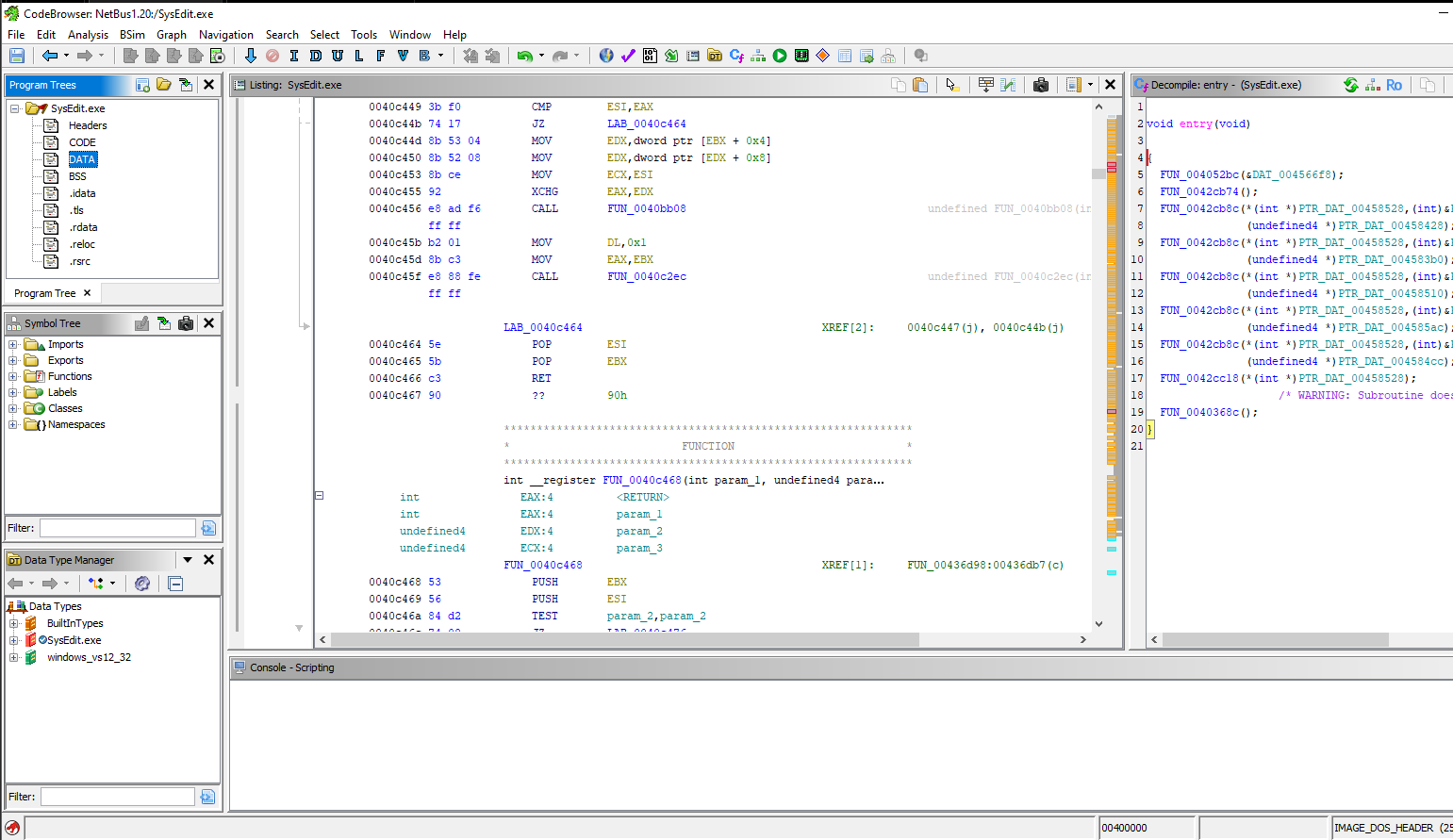
Task: Expand the Functions folder in Symbol Tree
Action: [x=13, y=376]
